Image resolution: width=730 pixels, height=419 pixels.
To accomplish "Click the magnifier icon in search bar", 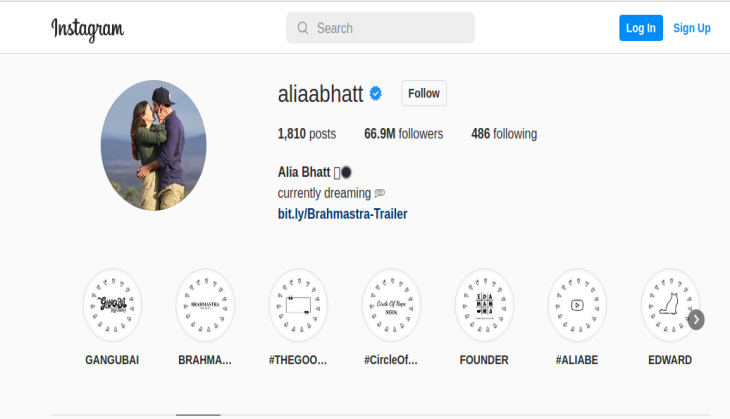I will point(303,28).
